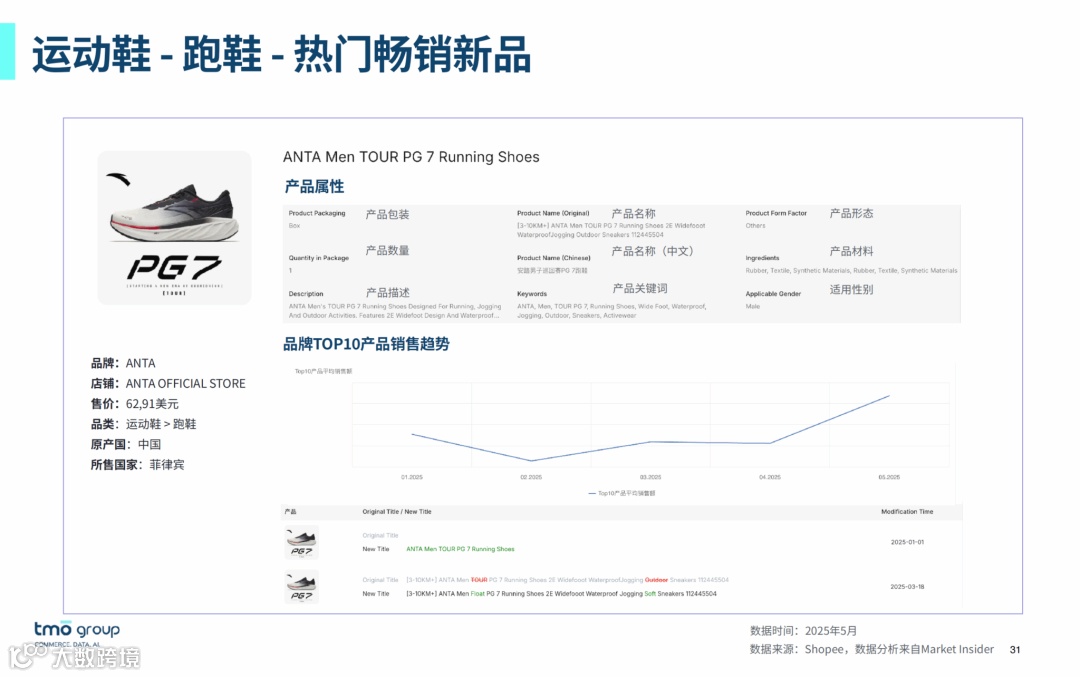1080x677 pixels.
Task: Click the '2025-01-01' modification date
Action: pyautogui.click(x=907, y=542)
